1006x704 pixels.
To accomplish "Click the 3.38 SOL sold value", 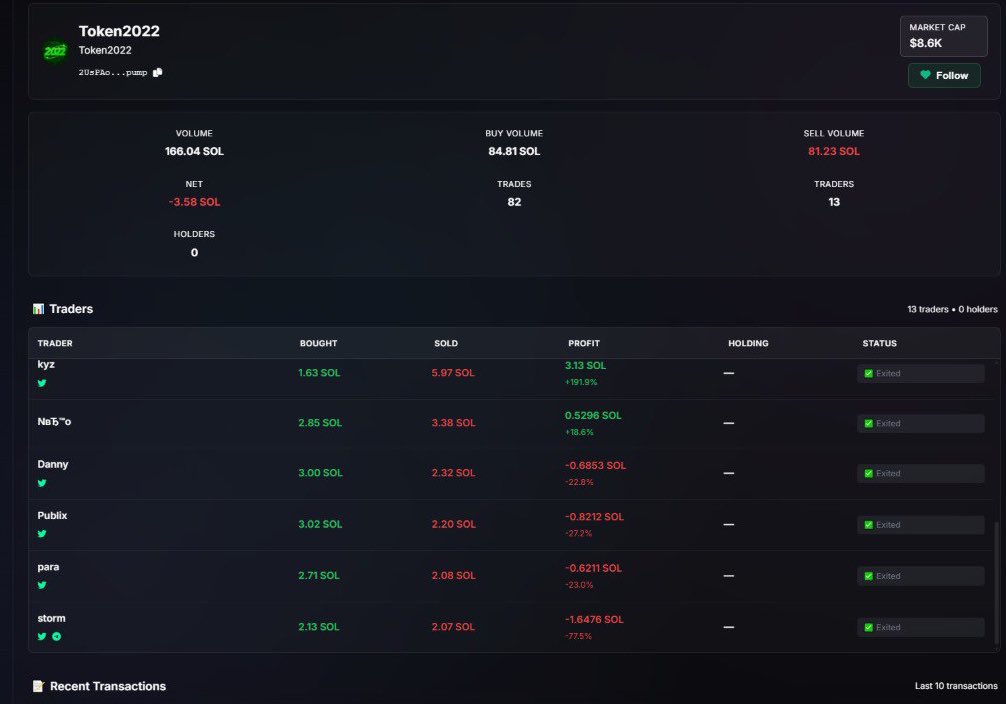I will pos(453,423).
